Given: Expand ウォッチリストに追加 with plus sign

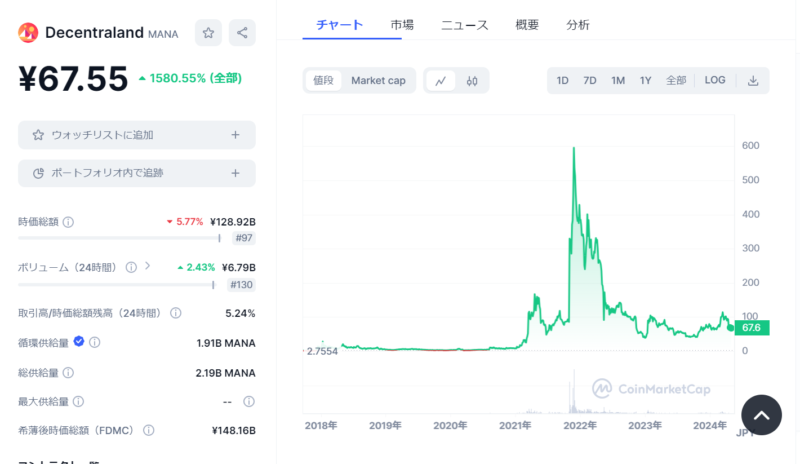Looking at the screenshot, I should click(235, 135).
